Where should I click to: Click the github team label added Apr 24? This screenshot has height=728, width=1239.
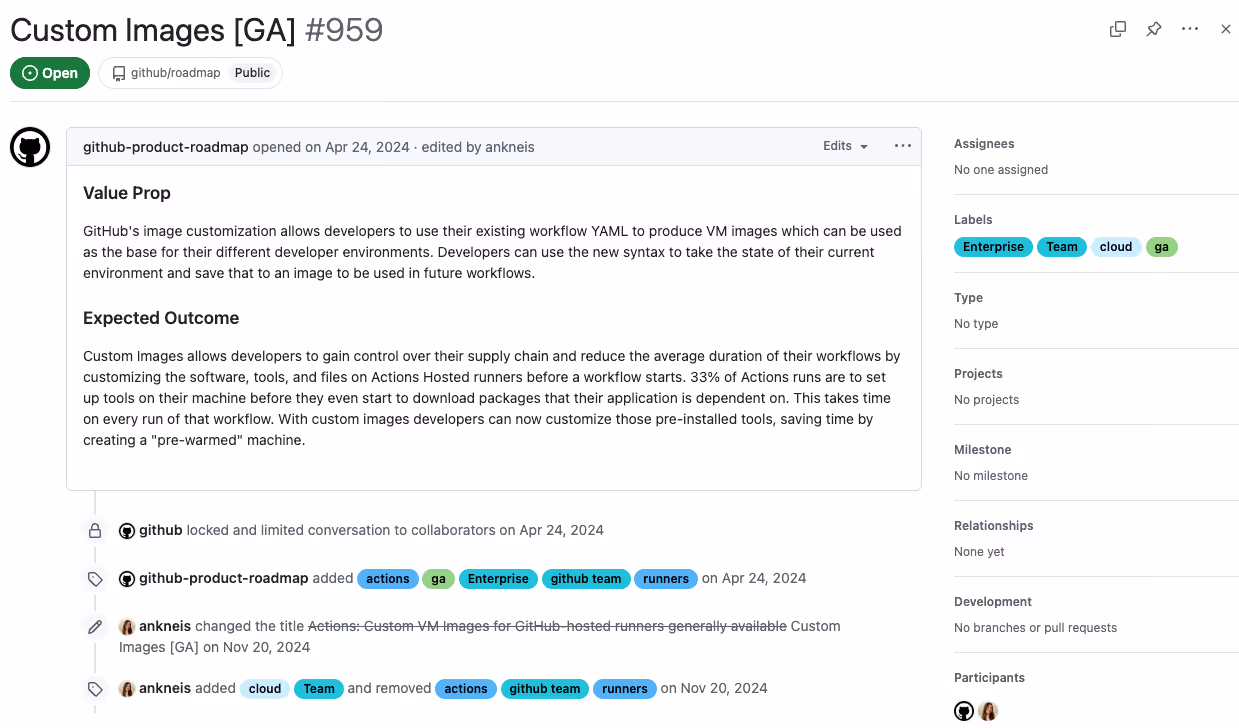[x=586, y=578]
